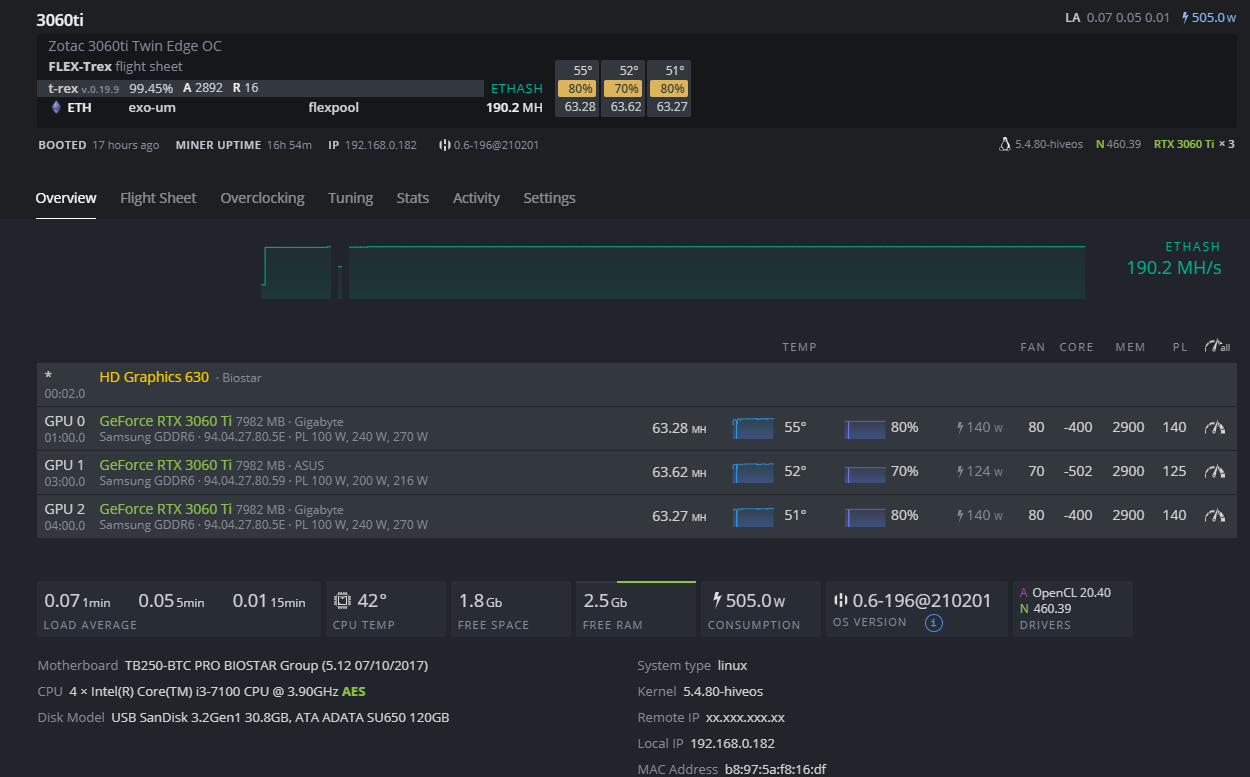Click the CPU chip icon in CPU Temp tile
The height and width of the screenshot is (777, 1250).
tap(342, 600)
